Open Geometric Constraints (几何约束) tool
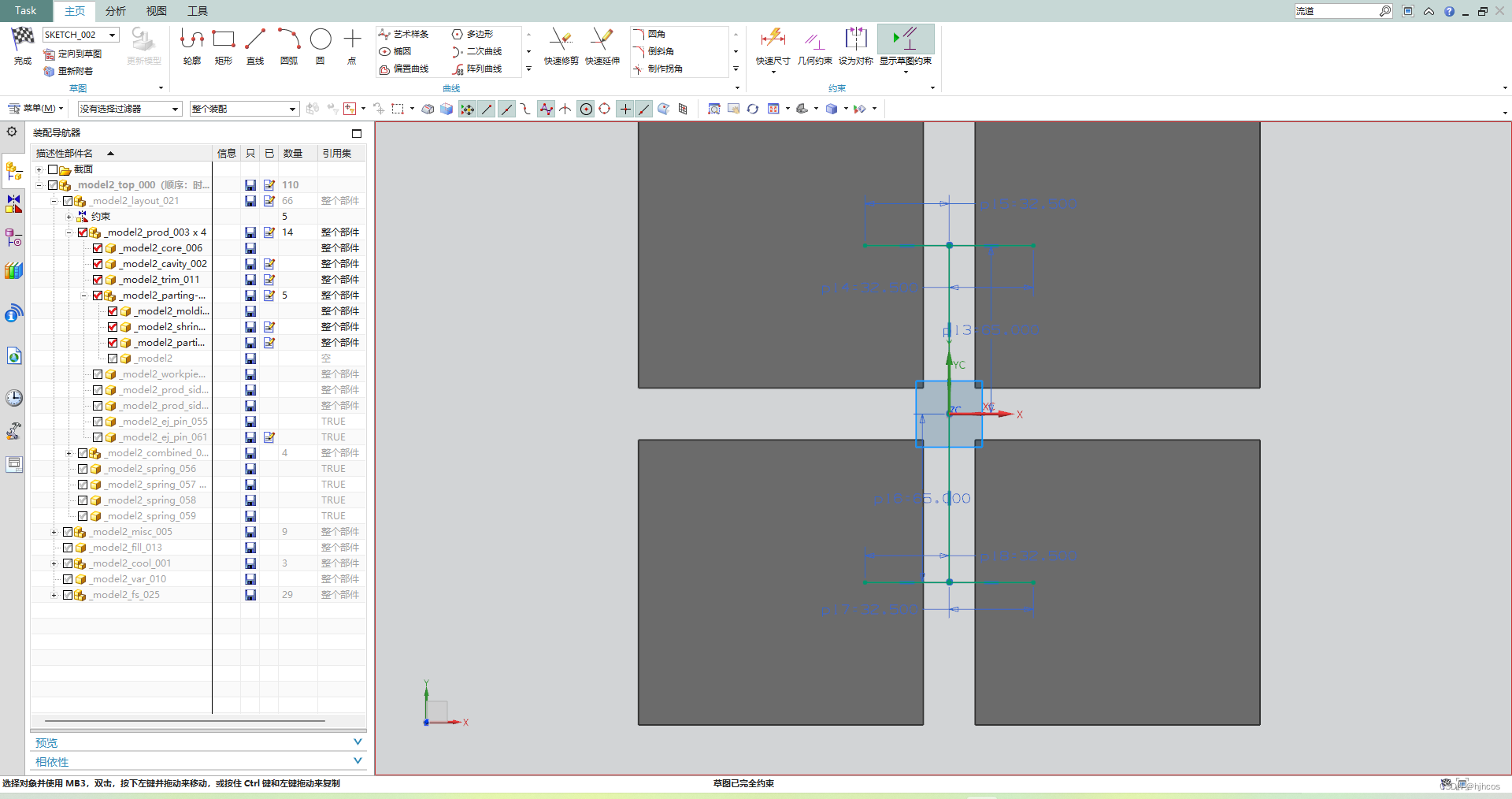 814,46
